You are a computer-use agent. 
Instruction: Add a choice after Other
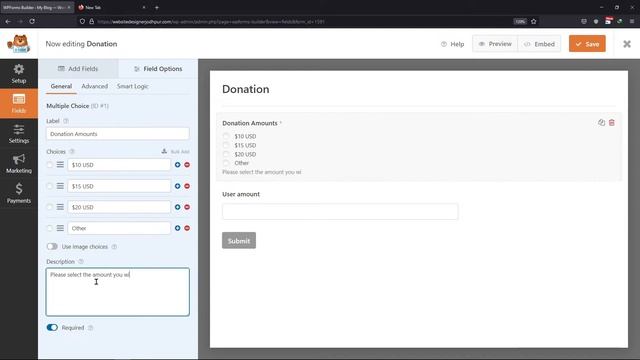coord(178,228)
